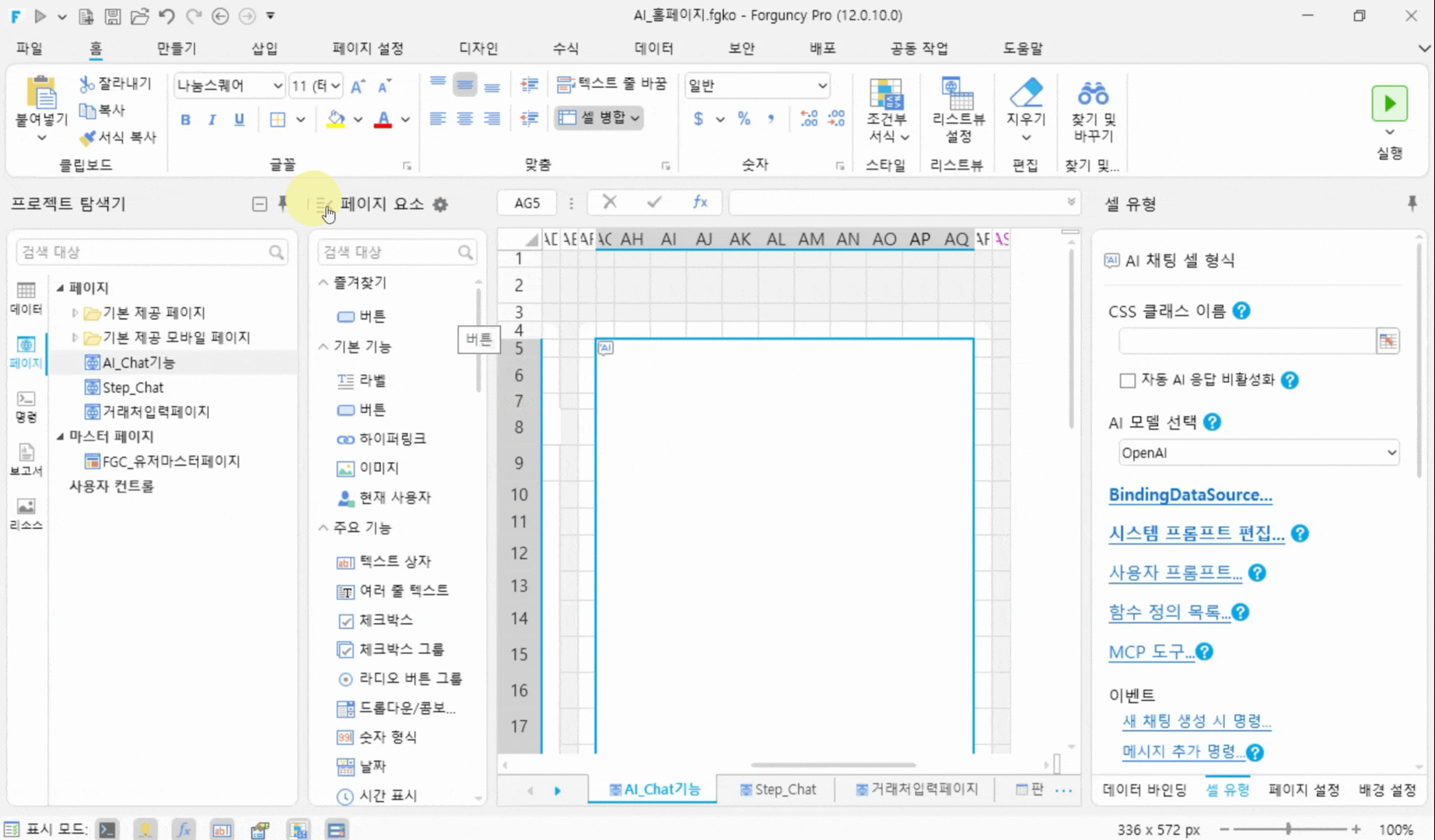This screenshot has width=1435, height=840.
Task: Click the Project Explorer search field
Action: point(152,252)
